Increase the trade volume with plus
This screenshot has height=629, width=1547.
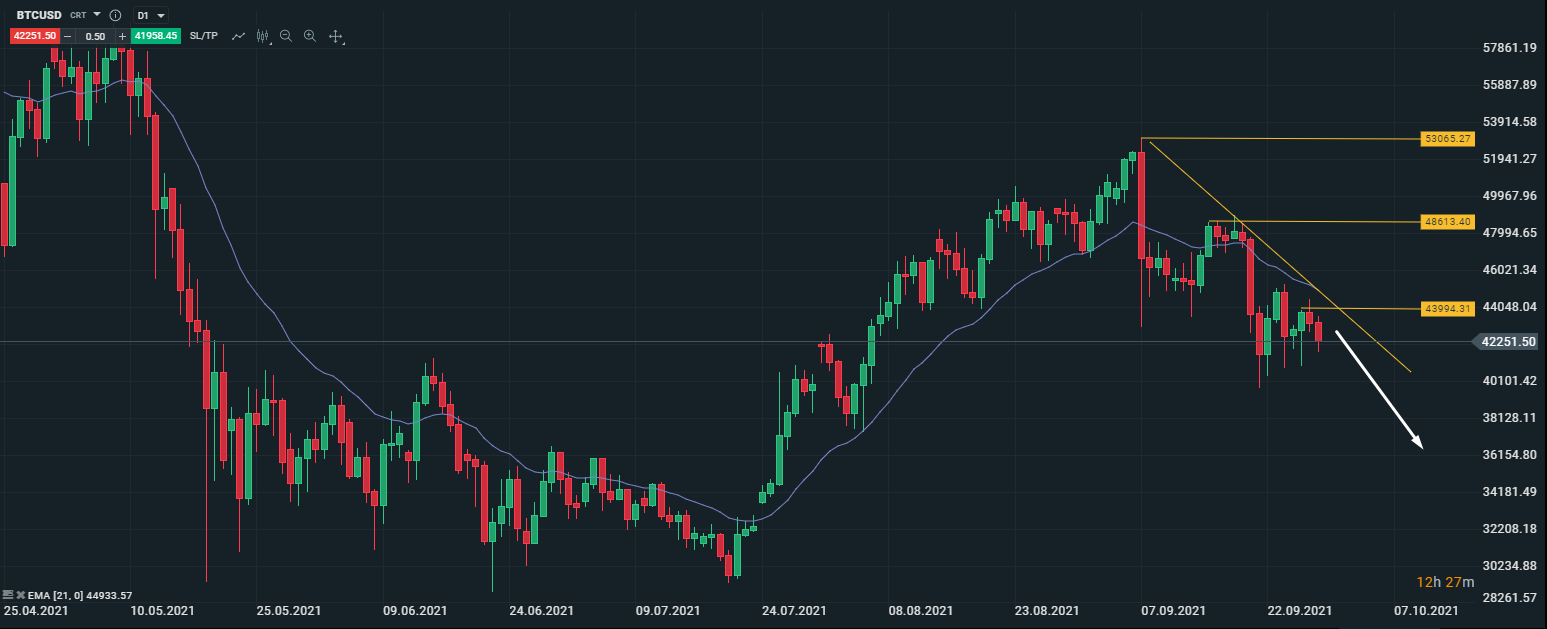[x=122, y=36]
